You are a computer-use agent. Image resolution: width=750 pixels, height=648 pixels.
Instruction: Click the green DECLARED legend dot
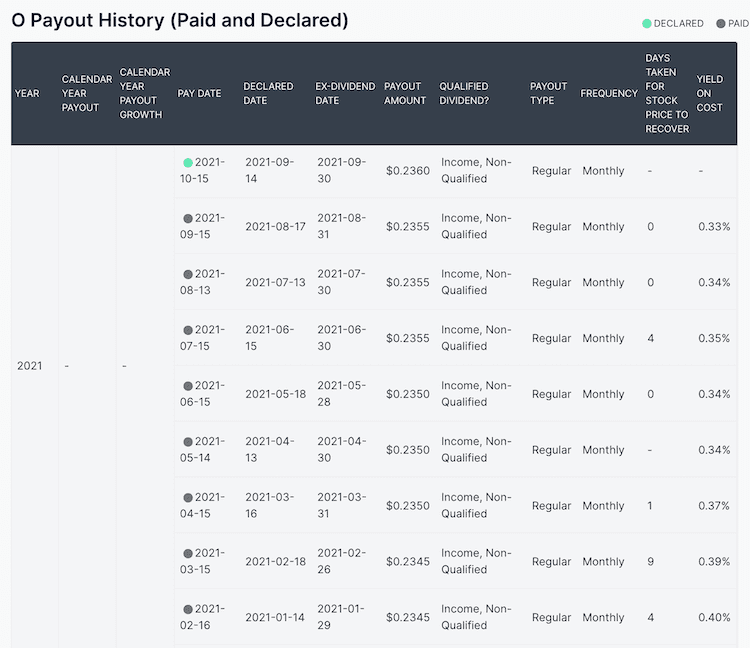647,23
